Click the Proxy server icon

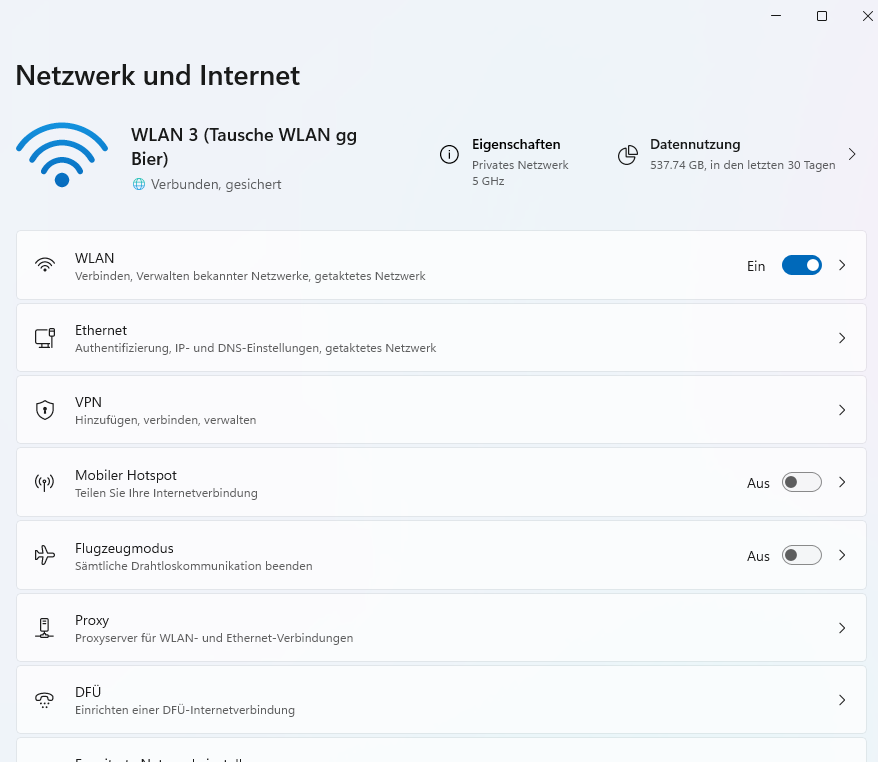44,627
